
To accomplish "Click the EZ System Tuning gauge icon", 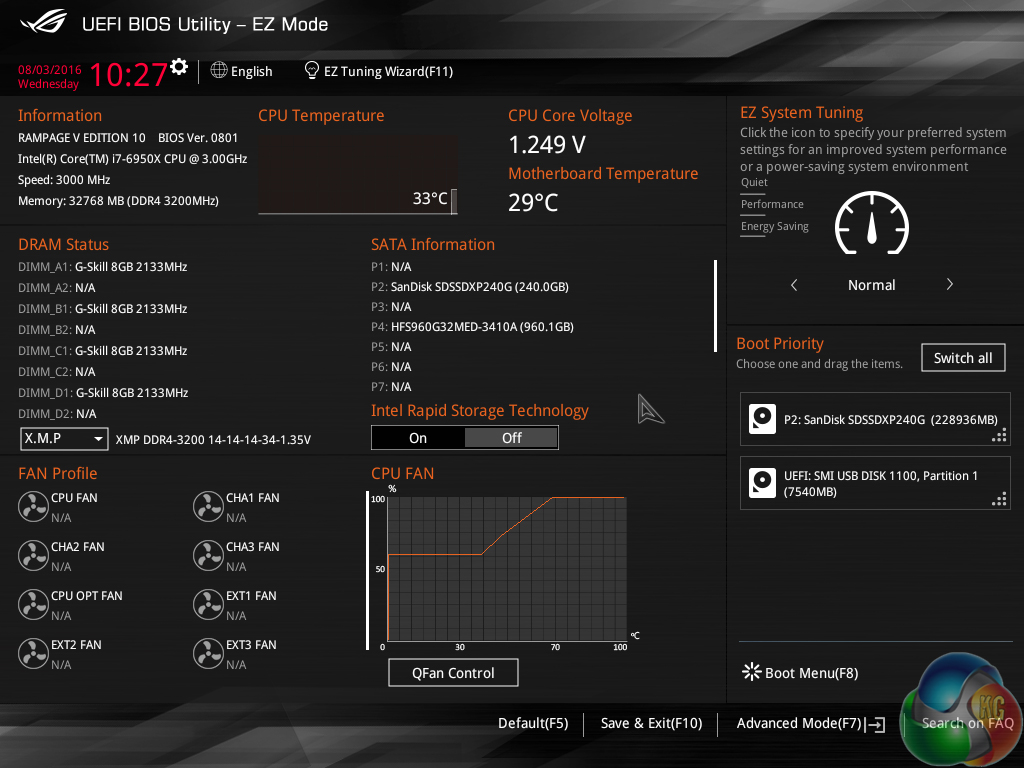I will click(872, 224).
